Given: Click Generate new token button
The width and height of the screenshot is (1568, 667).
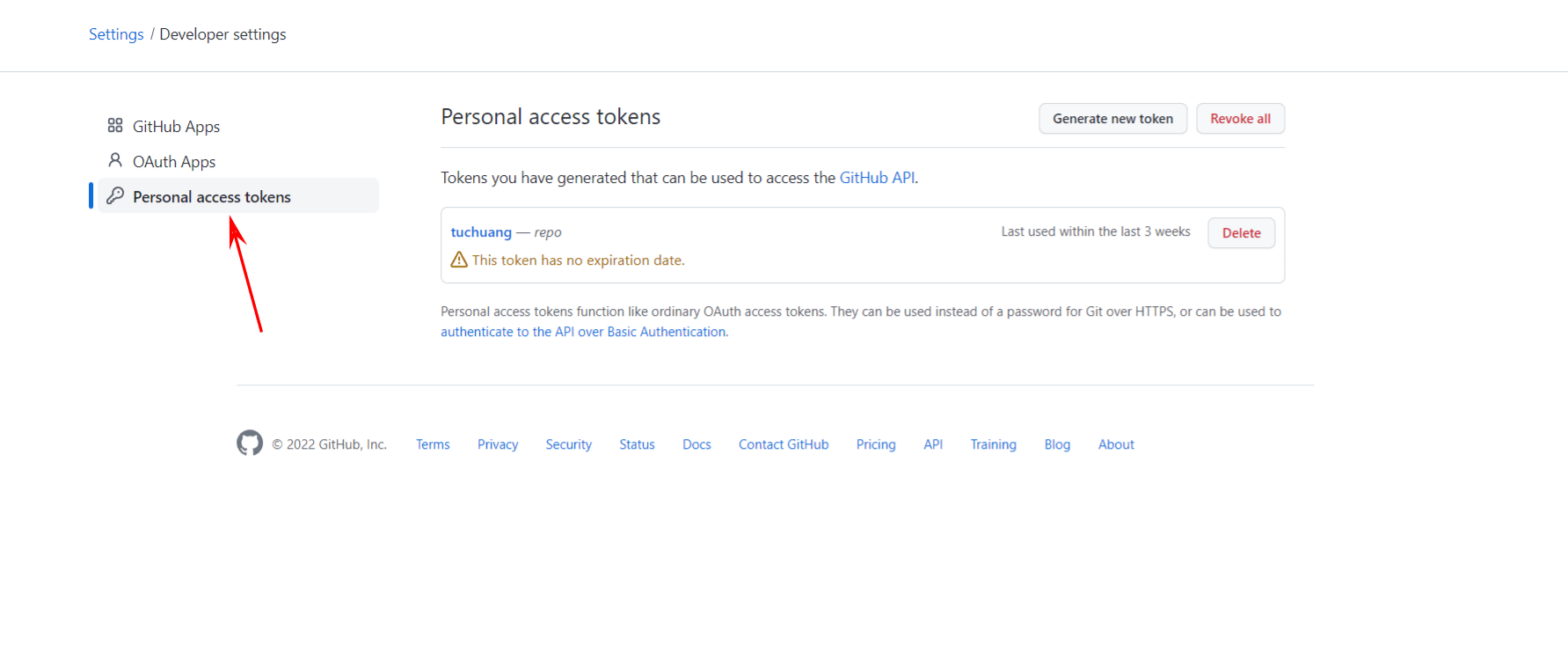Looking at the screenshot, I should pyautogui.click(x=1112, y=119).
